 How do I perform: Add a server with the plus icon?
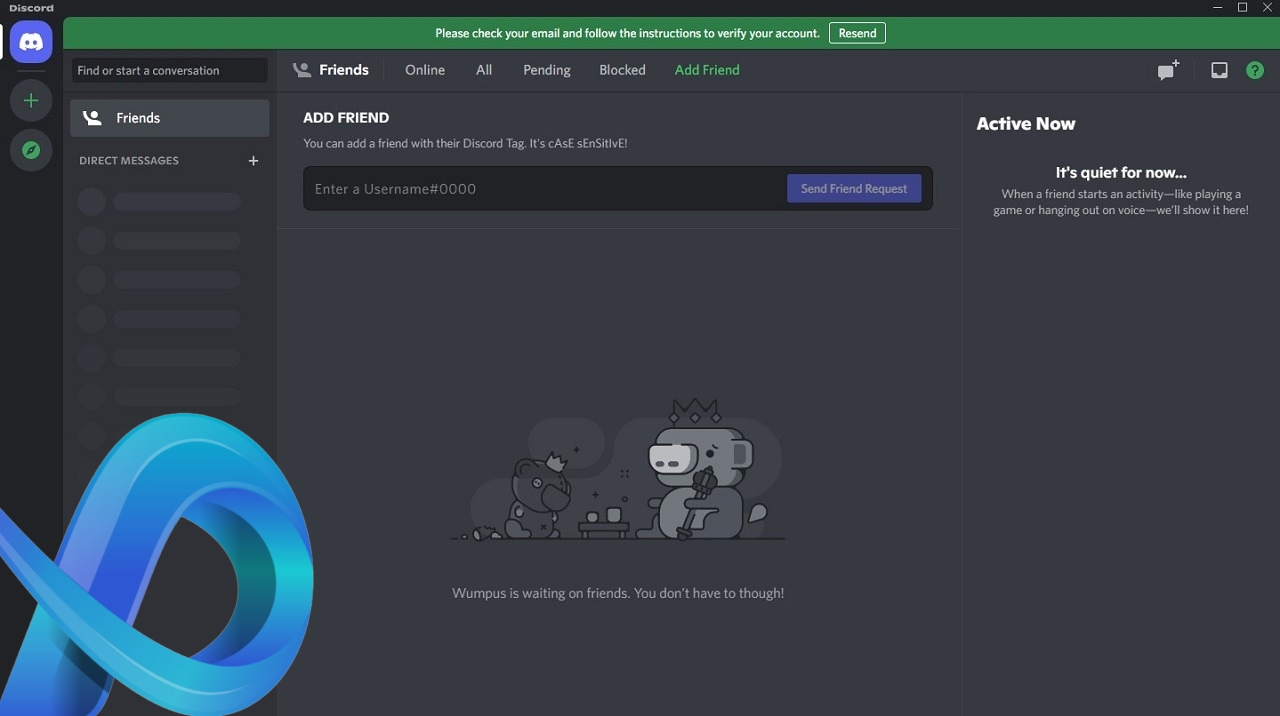(x=31, y=100)
